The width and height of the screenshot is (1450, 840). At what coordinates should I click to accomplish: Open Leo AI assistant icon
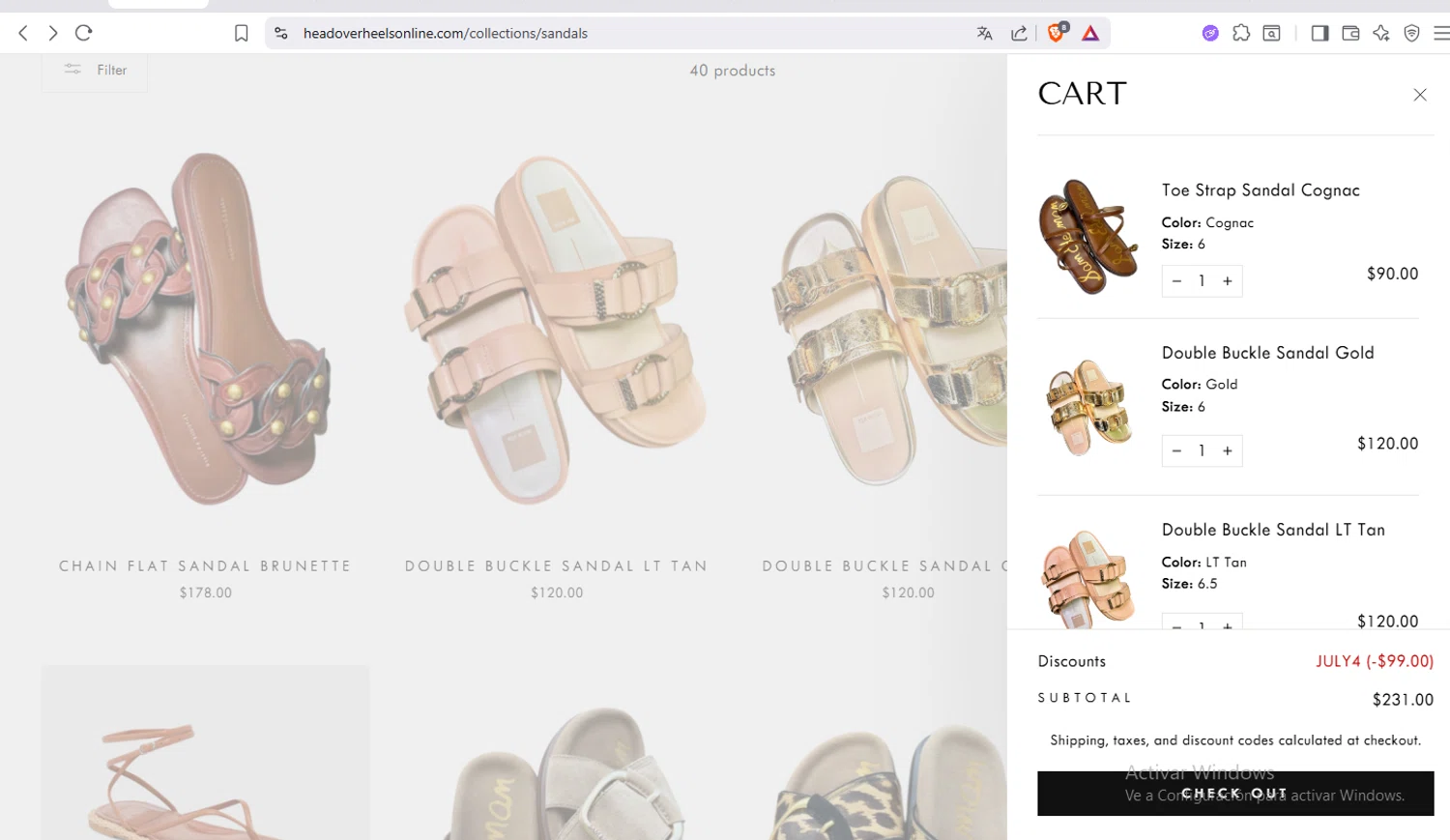coord(1381,33)
